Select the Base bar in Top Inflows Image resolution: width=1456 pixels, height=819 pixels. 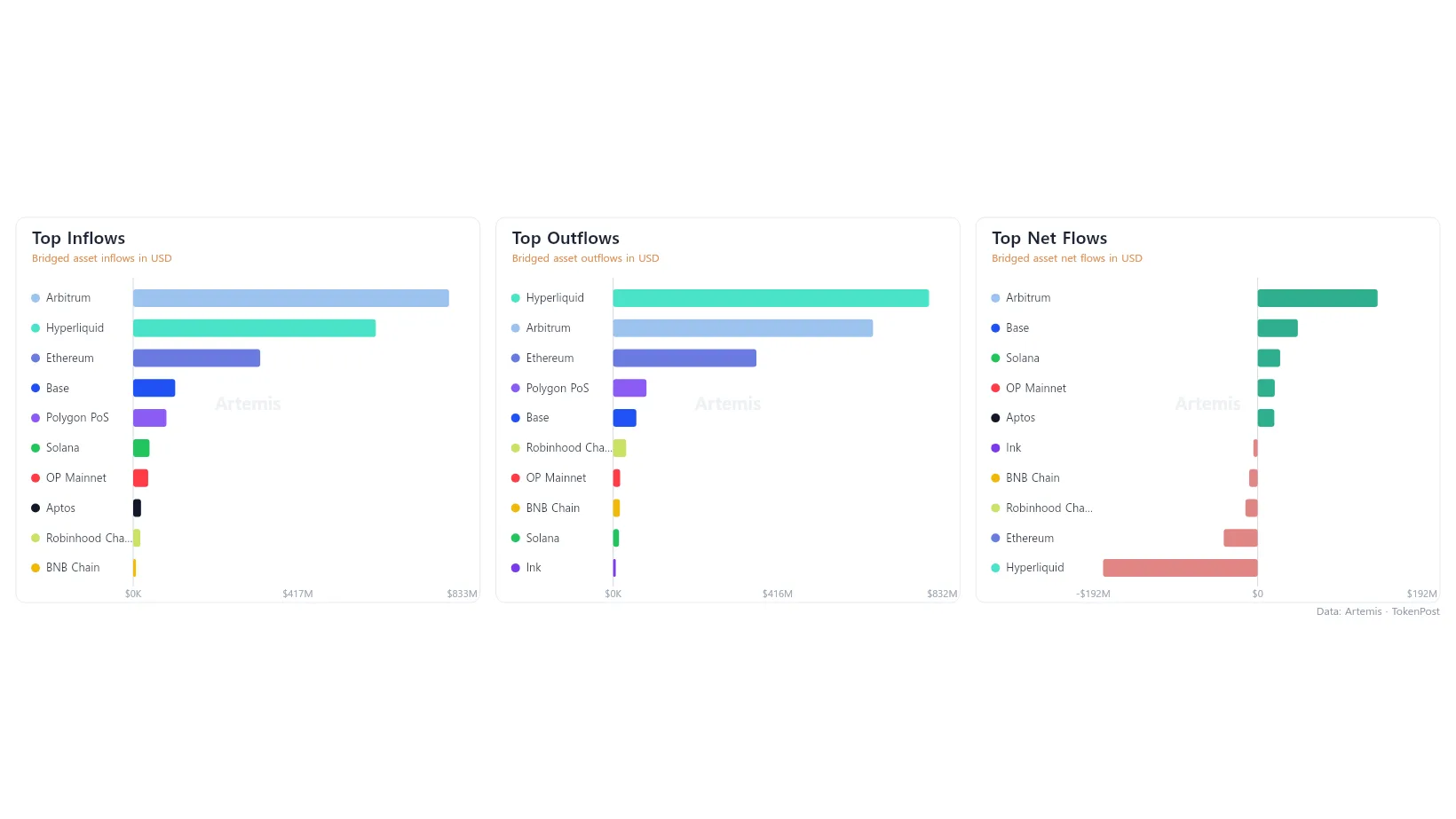tap(154, 388)
